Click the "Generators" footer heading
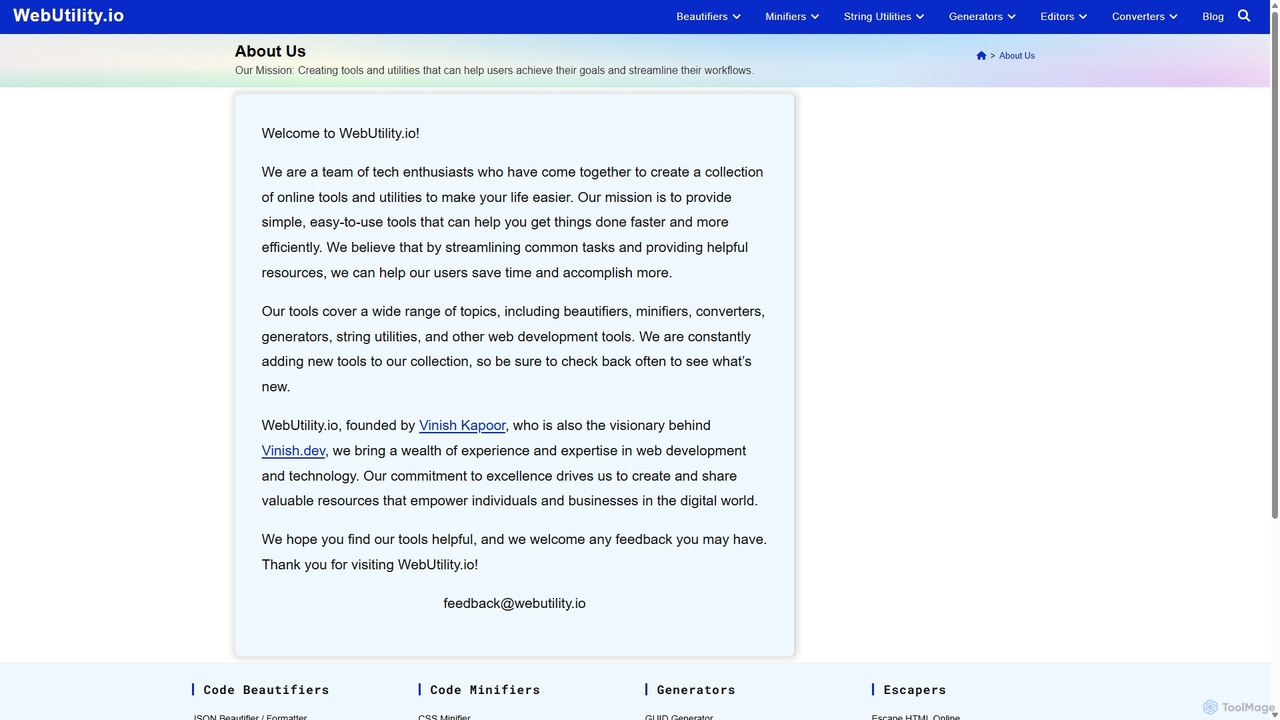Image resolution: width=1280 pixels, height=720 pixels. point(696,690)
